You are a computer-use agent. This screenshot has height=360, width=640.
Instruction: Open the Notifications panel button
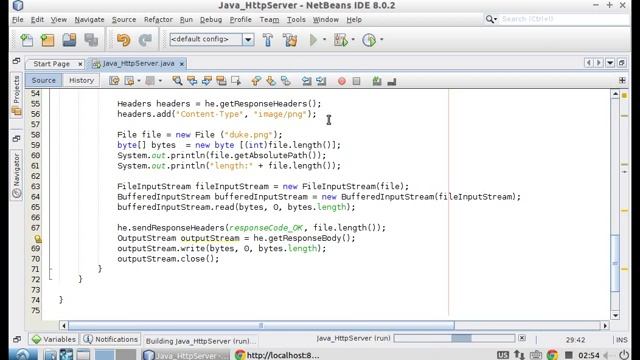coord(110,339)
